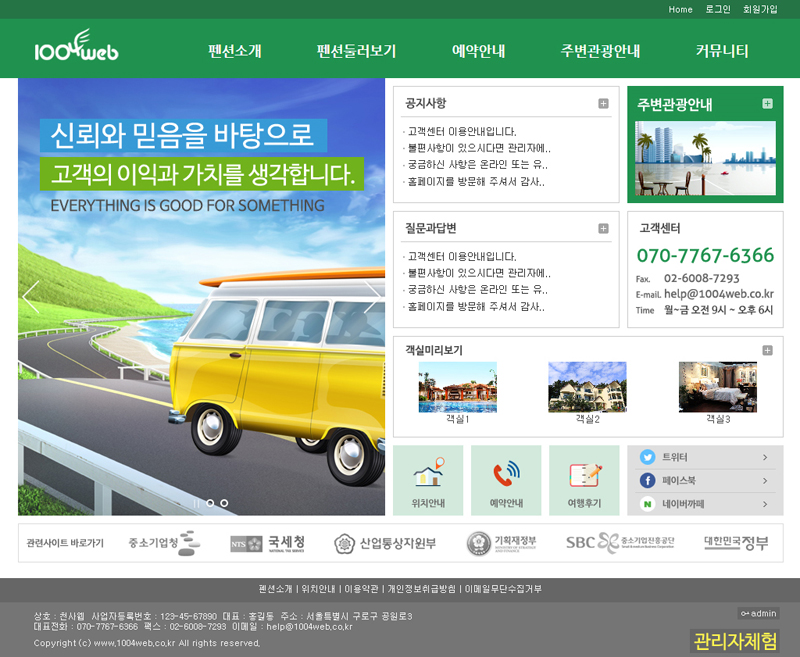
Task: View the 객실2 room thumbnail
Action: [587, 388]
